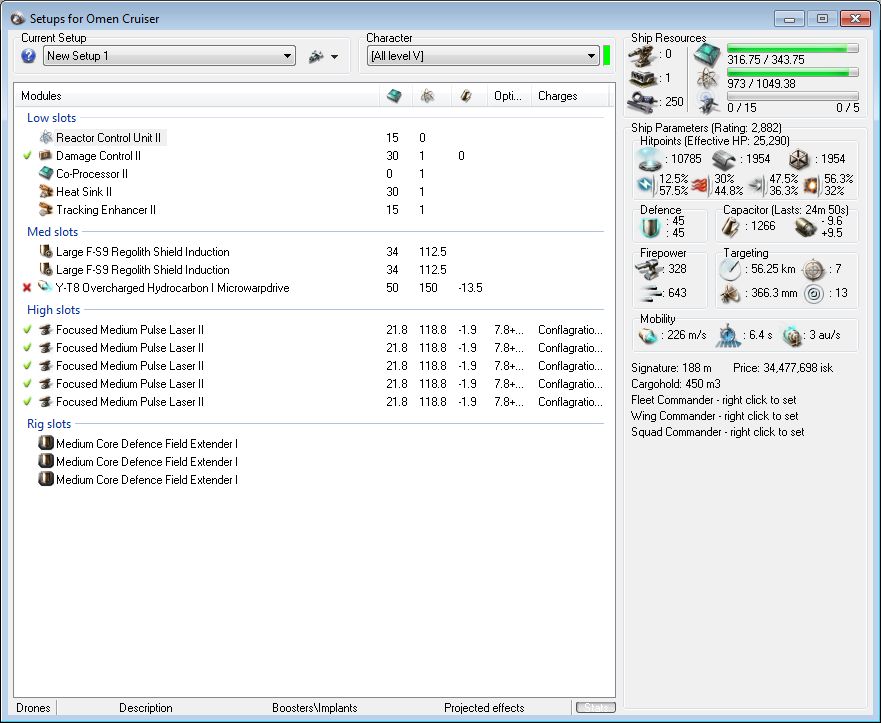
Task: Toggle the last Focused Medium Pulse Laser II checkmark
Action: point(27,402)
